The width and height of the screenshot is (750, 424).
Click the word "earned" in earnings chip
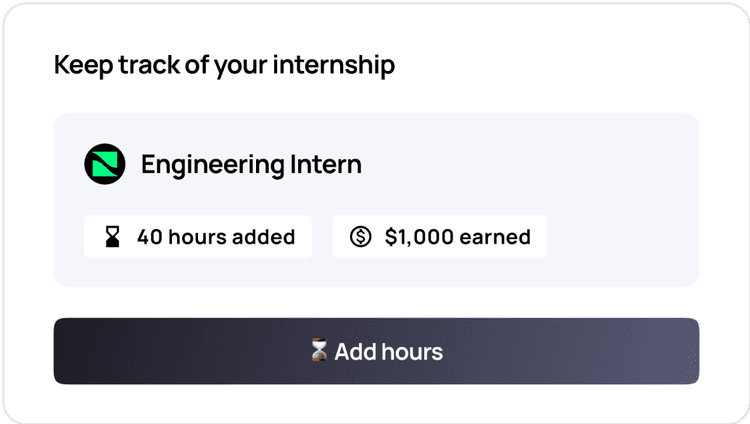(x=495, y=237)
